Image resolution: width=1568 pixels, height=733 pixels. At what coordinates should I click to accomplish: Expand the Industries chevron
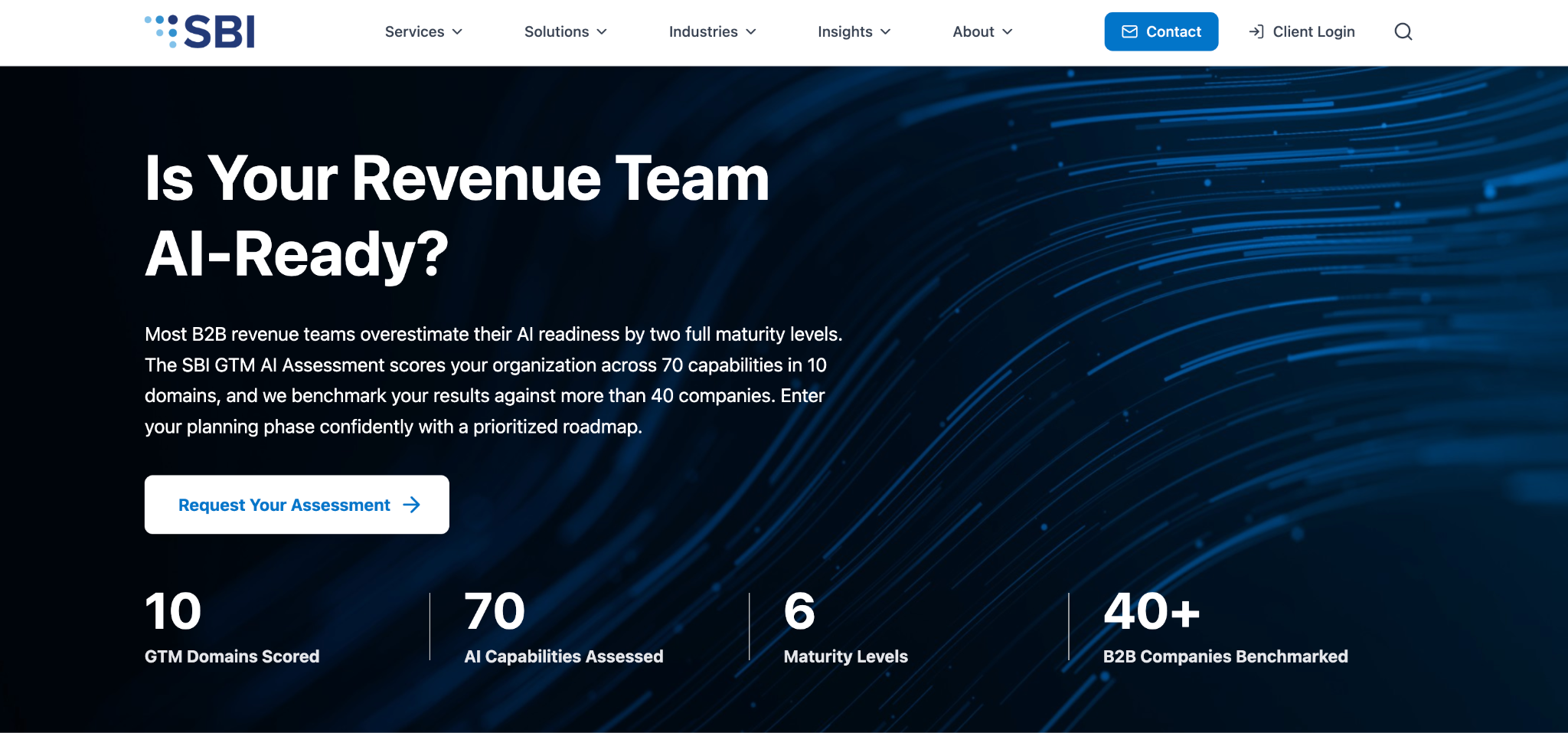[x=751, y=31]
